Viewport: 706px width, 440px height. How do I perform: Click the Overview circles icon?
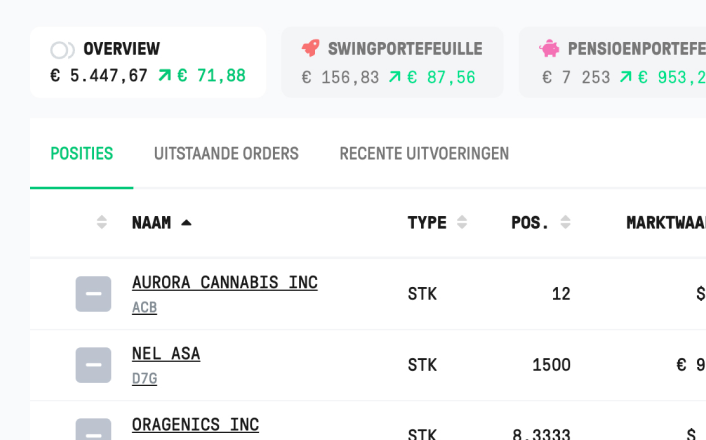62,50
